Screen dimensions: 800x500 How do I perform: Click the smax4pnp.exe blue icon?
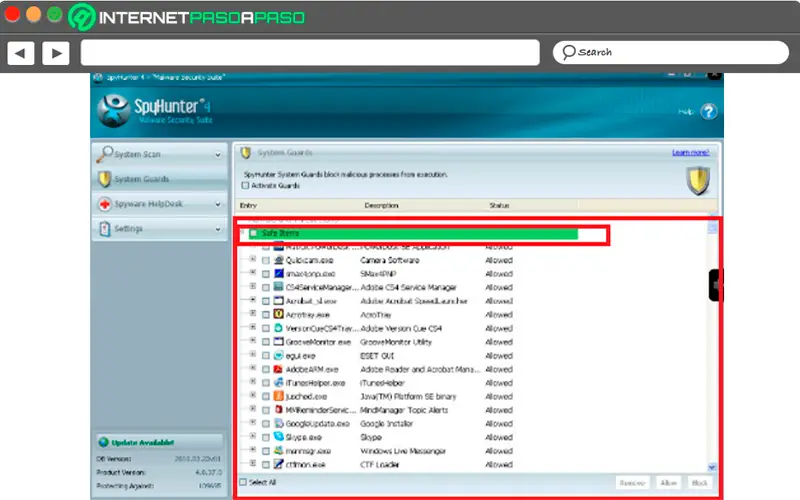pyautogui.click(x=279, y=273)
